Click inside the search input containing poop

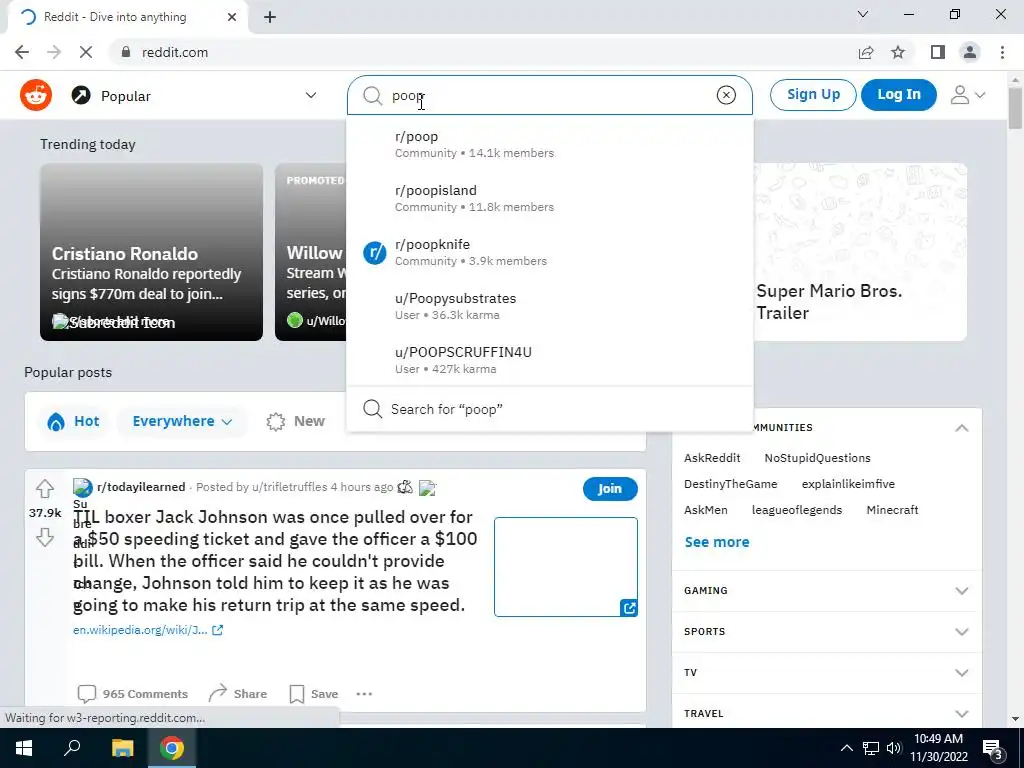coord(550,95)
